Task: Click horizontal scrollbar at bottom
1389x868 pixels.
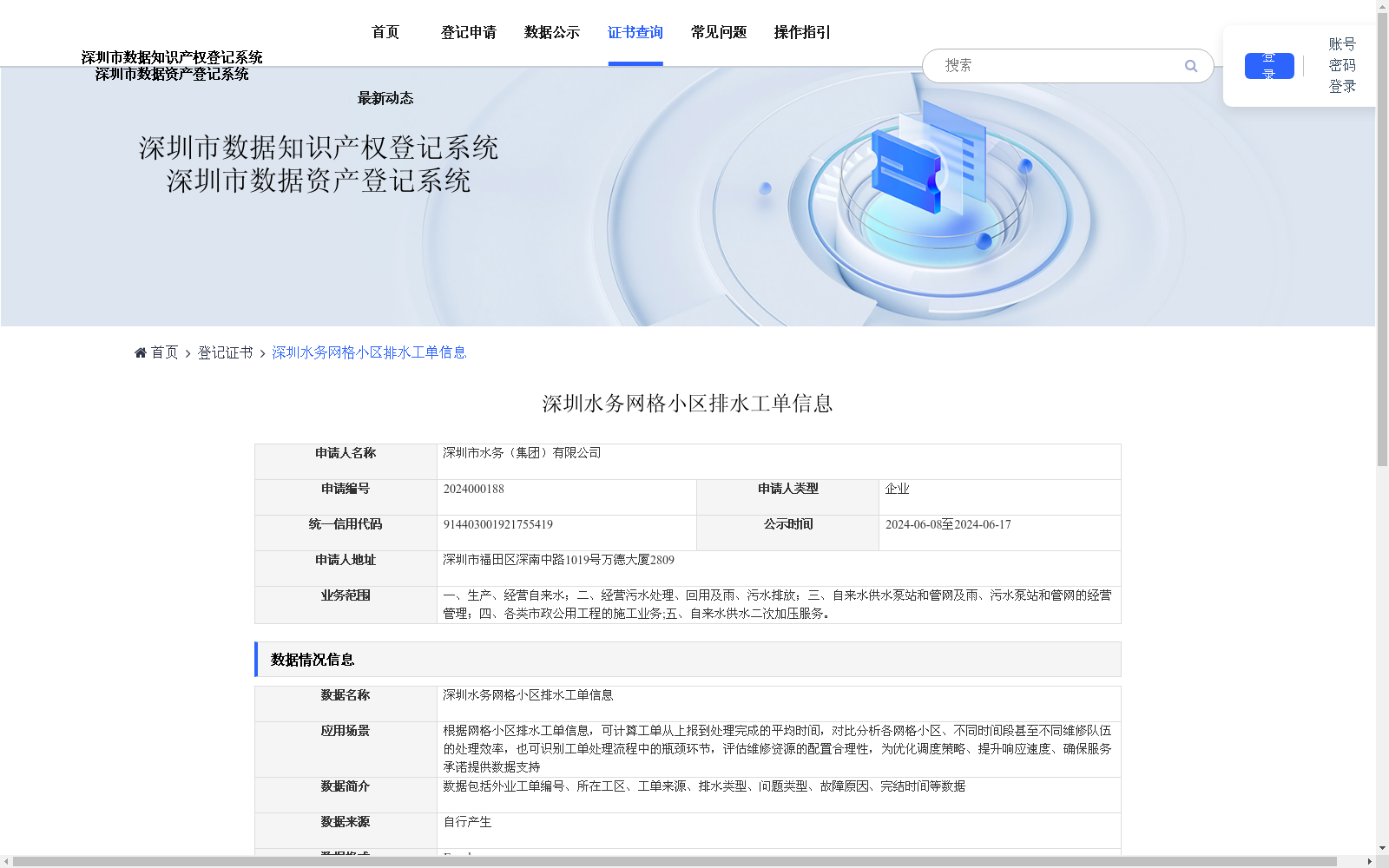Action: point(675,862)
